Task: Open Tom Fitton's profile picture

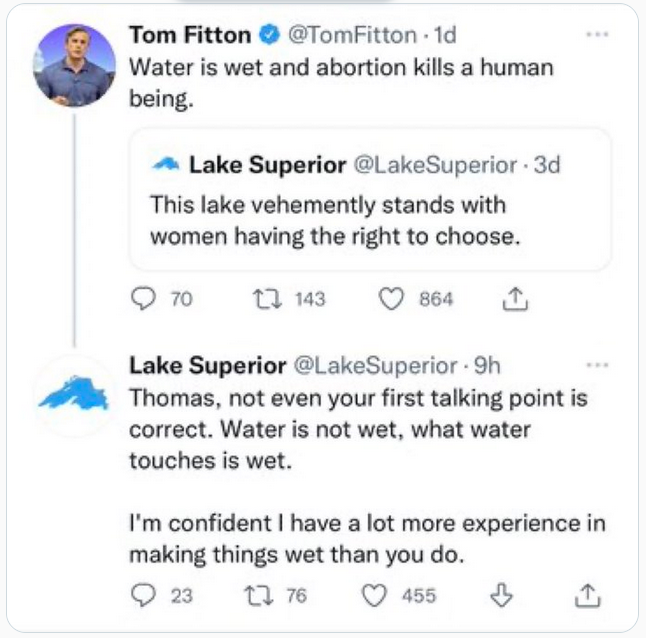Action: click(x=75, y=65)
